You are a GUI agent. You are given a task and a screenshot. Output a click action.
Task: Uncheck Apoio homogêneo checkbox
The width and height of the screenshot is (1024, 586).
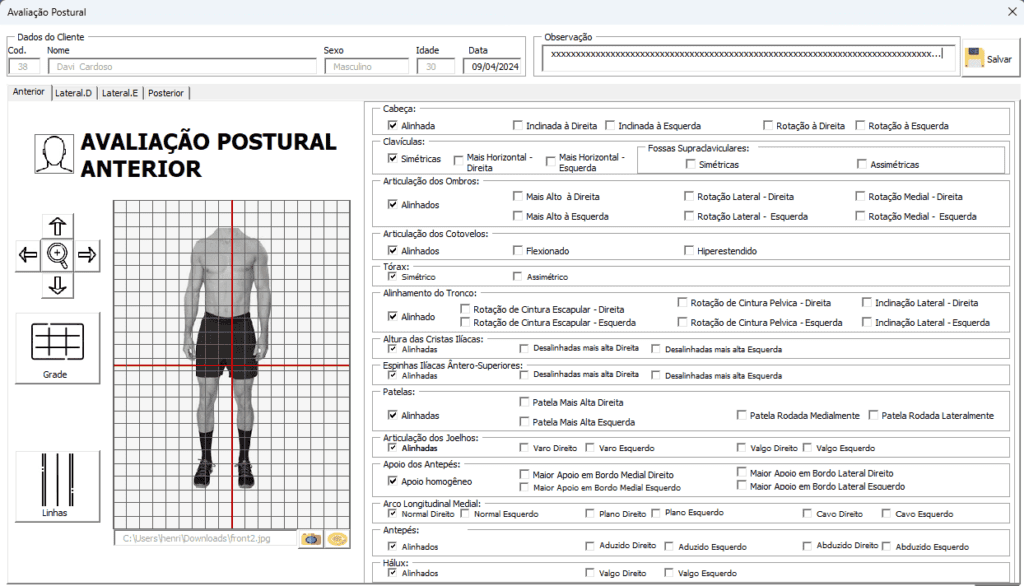(392, 481)
